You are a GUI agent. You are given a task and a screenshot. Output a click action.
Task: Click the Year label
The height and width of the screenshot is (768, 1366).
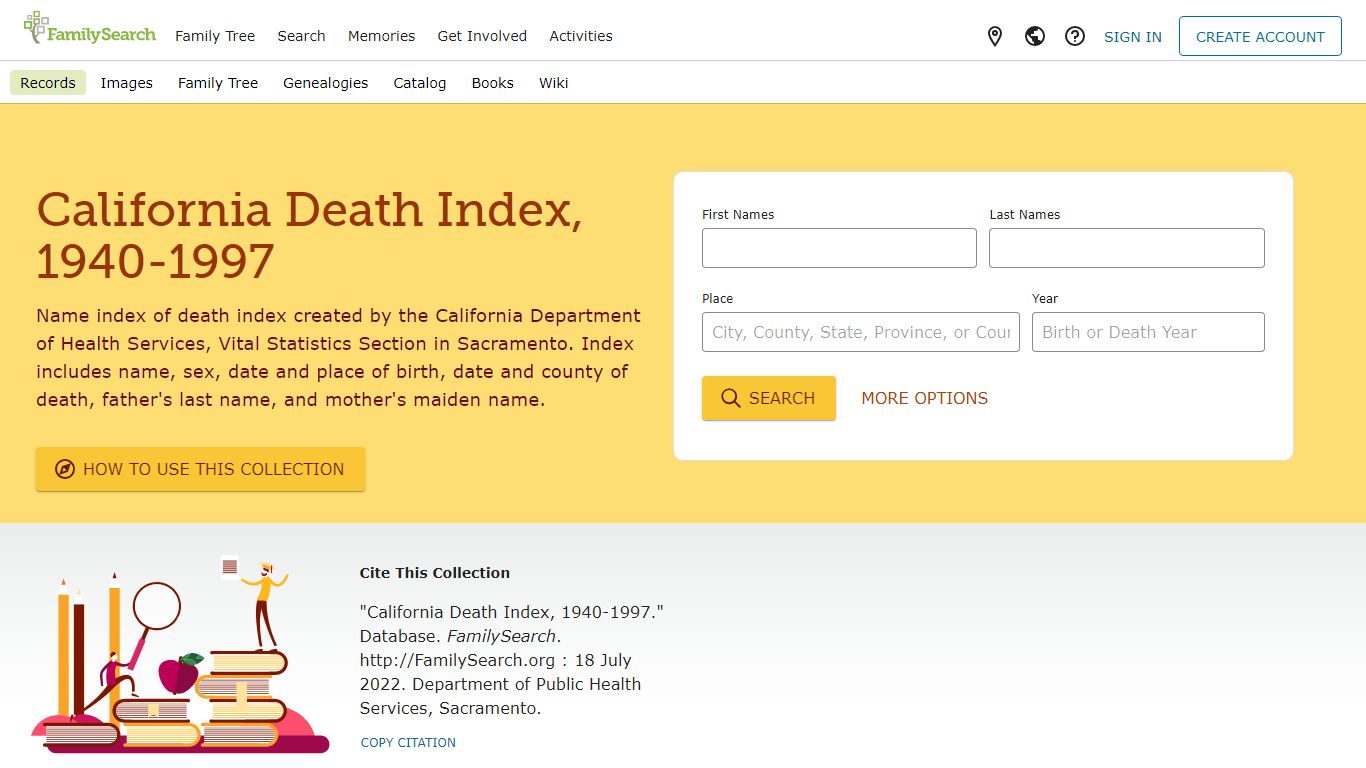(1045, 299)
